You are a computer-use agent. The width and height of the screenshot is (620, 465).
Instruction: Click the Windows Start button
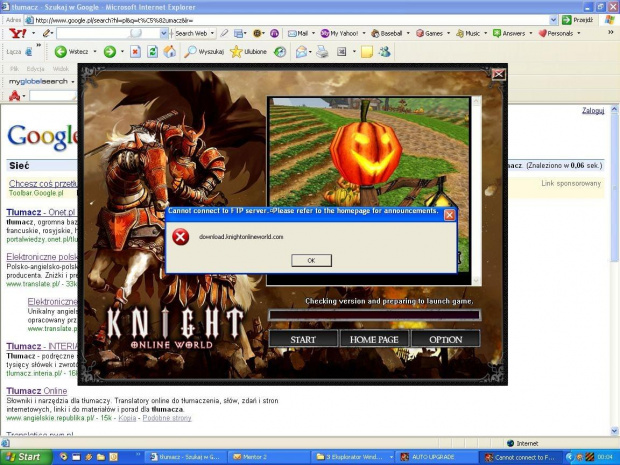tap(25, 457)
